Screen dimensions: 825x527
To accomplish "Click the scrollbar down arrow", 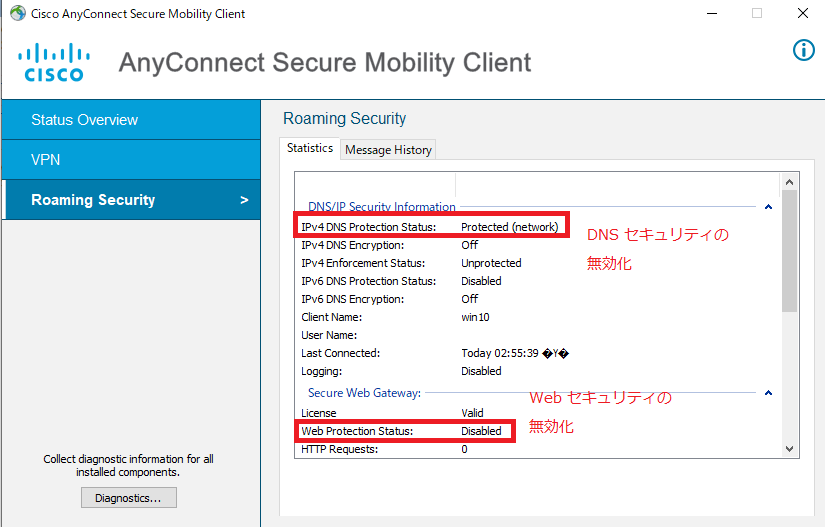I will pyautogui.click(x=789, y=449).
